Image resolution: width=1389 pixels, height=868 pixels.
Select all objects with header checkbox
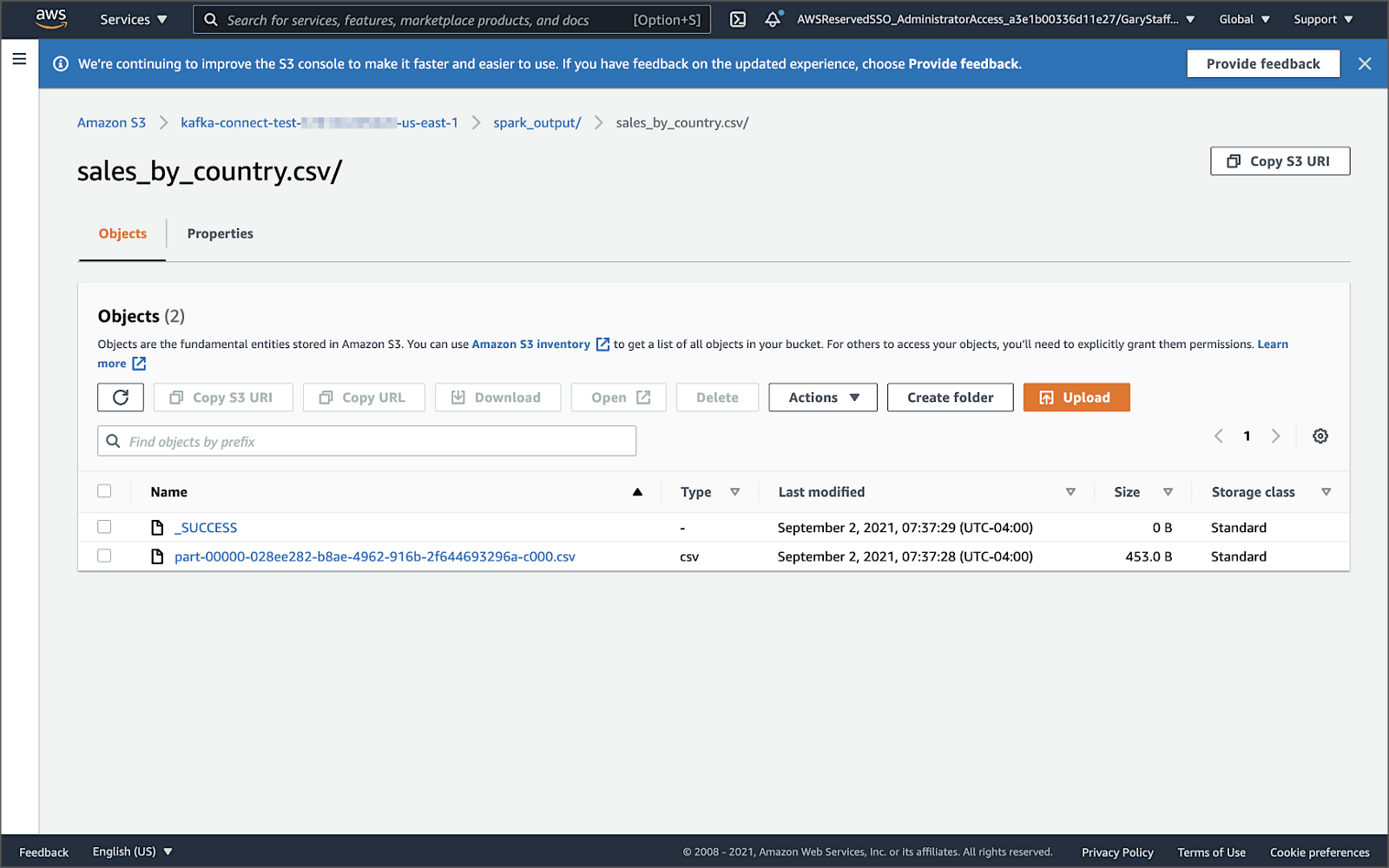pos(104,491)
